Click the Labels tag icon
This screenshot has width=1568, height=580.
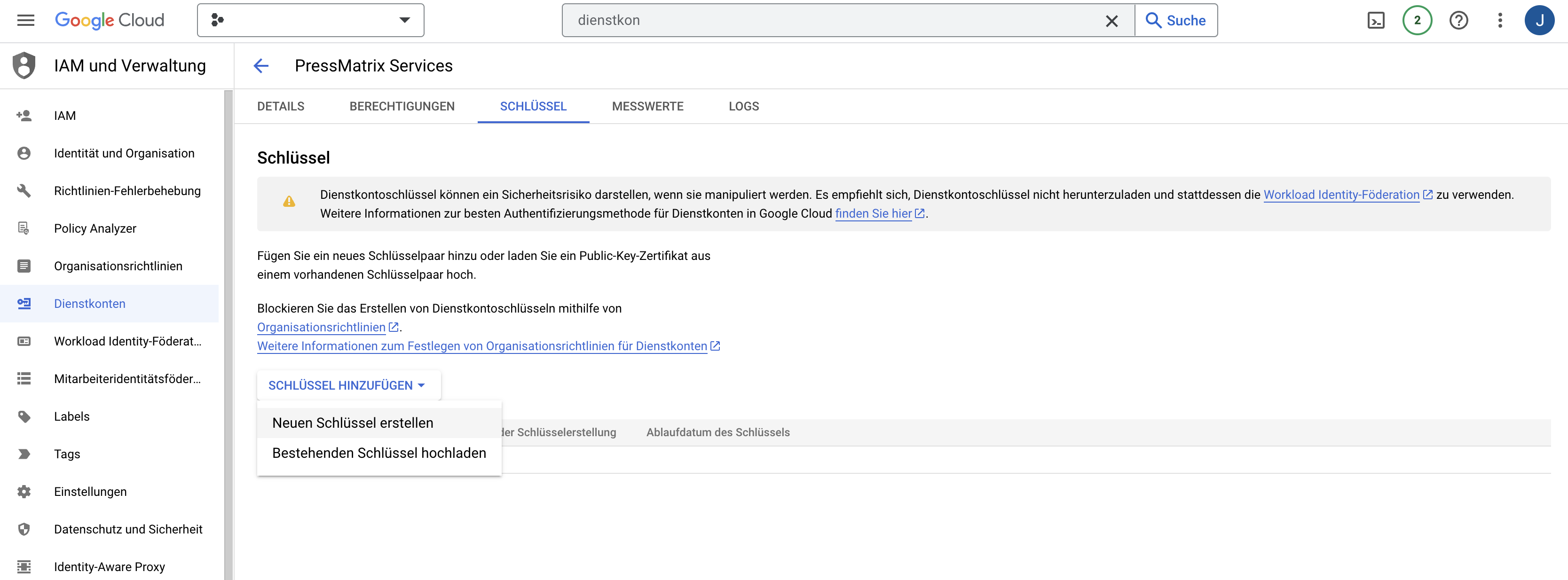pos(24,417)
